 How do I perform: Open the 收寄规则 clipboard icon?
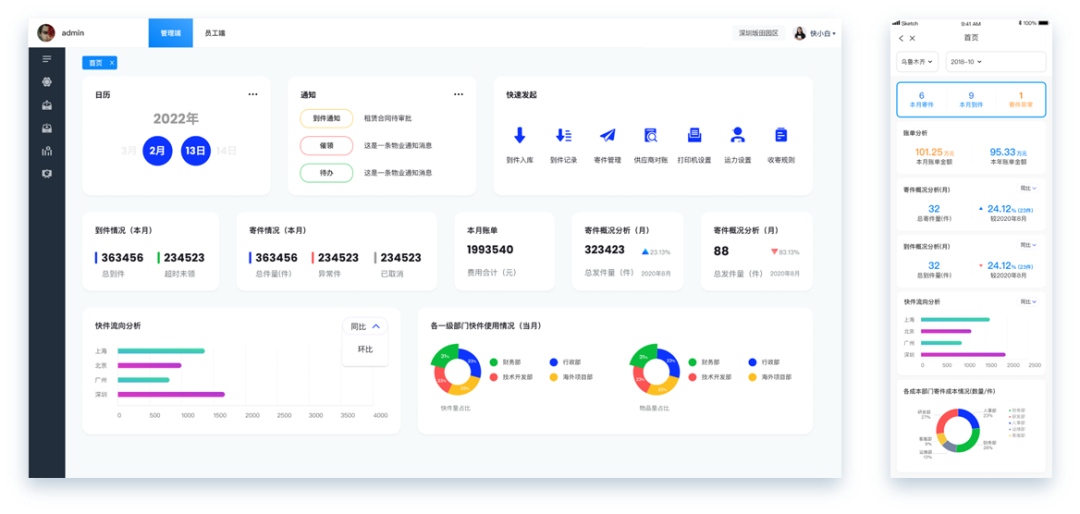point(781,135)
